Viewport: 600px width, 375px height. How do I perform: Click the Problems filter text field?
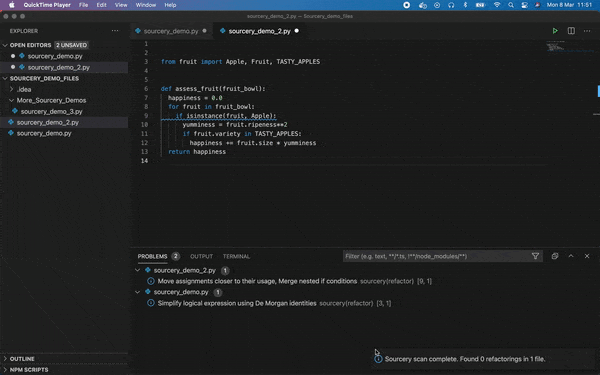coord(436,256)
